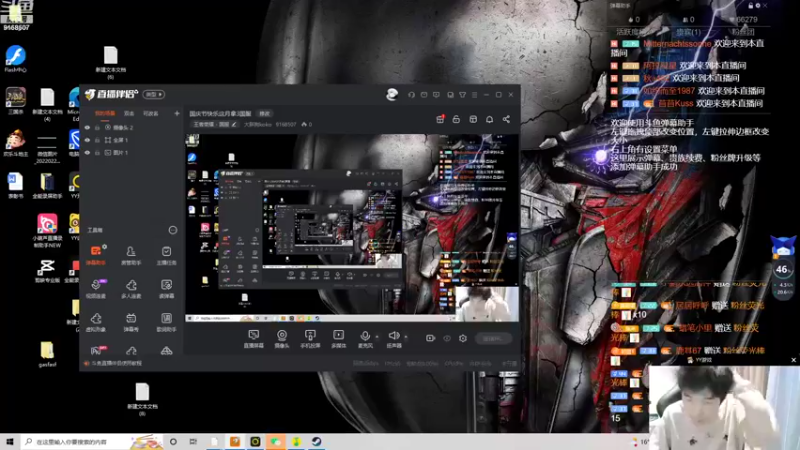Close the webcam overlay window
The height and width of the screenshot is (450, 800).
coord(793,360)
